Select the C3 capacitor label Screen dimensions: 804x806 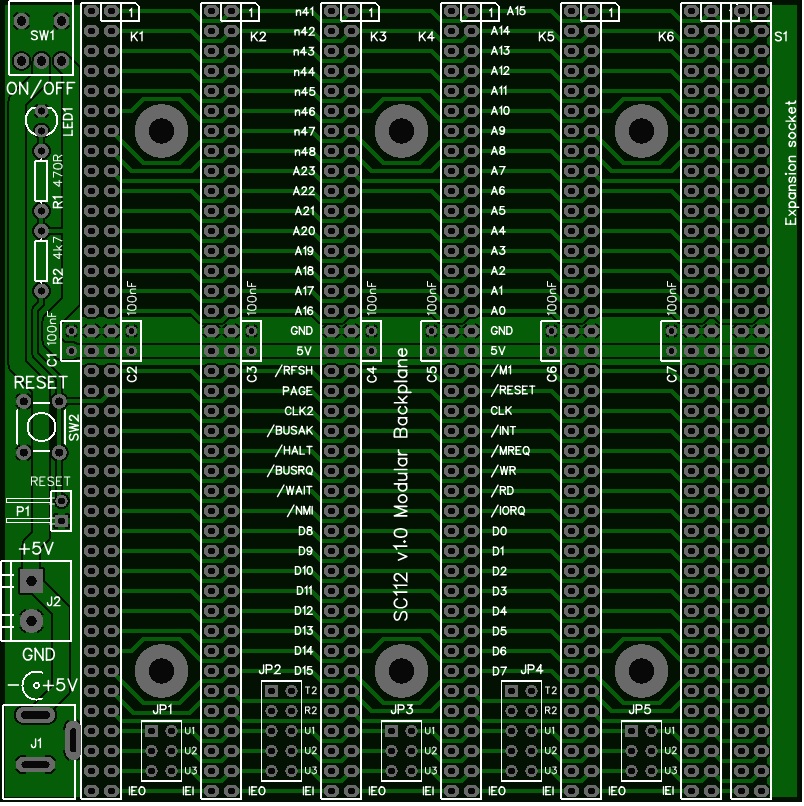pyautogui.click(x=252, y=374)
